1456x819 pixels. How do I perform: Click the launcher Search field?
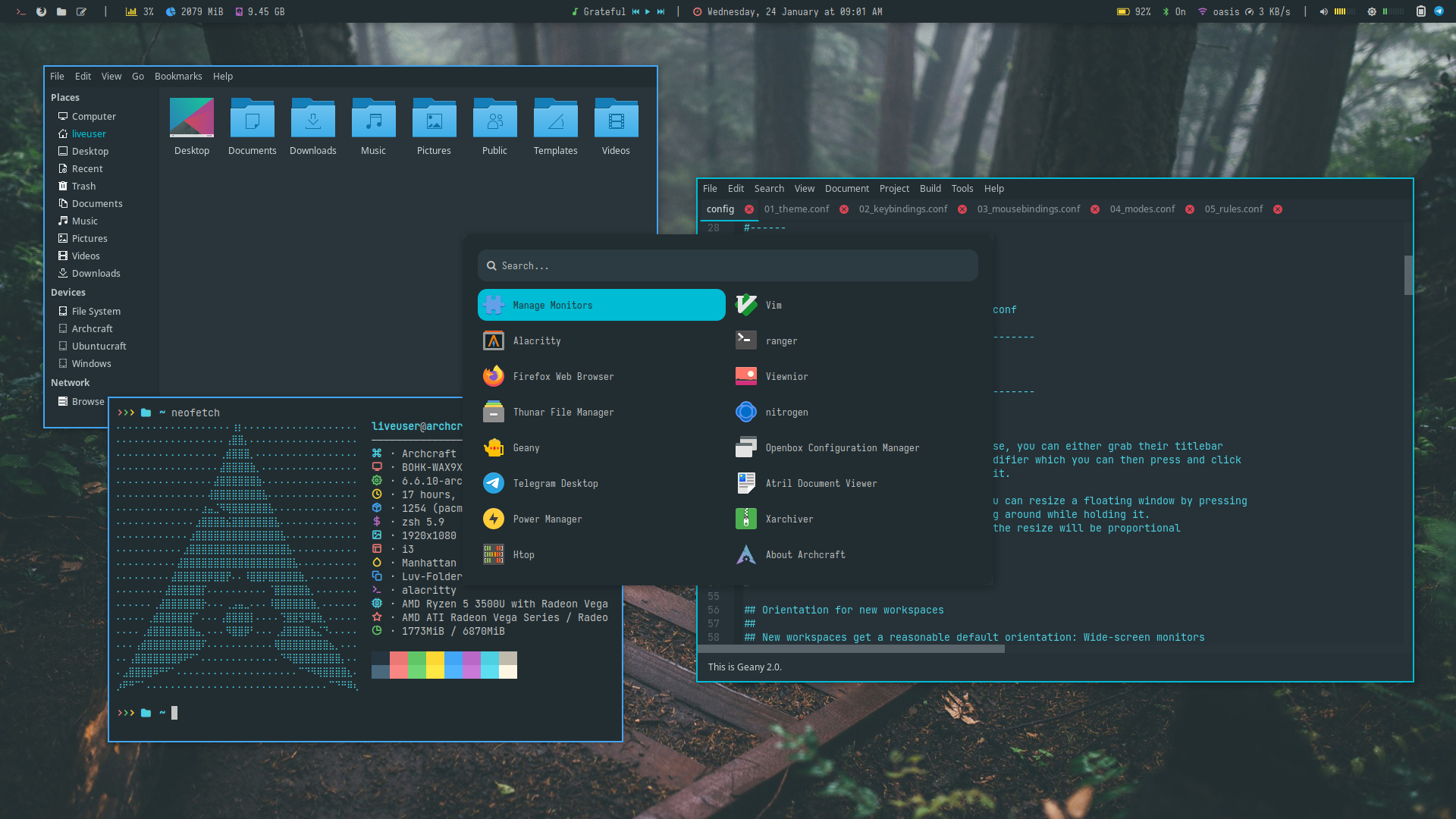click(728, 266)
